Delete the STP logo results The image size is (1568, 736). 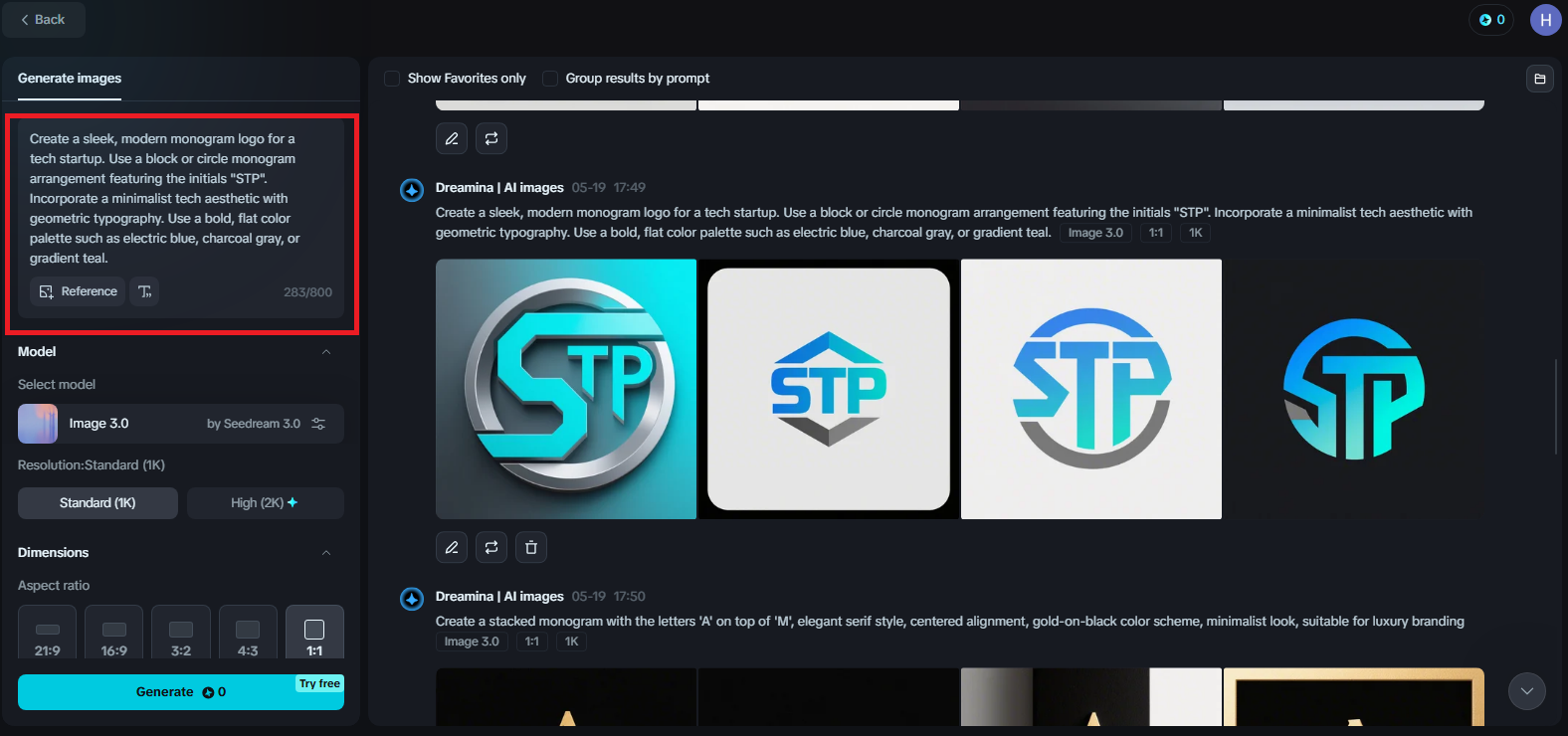point(531,547)
